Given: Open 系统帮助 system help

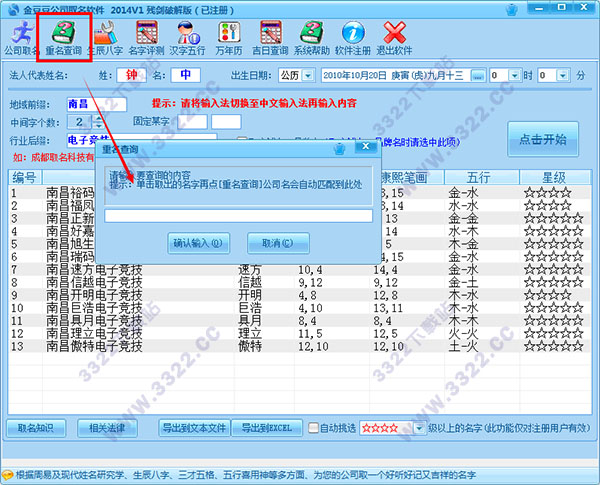Looking at the screenshot, I should (x=311, y=38).
